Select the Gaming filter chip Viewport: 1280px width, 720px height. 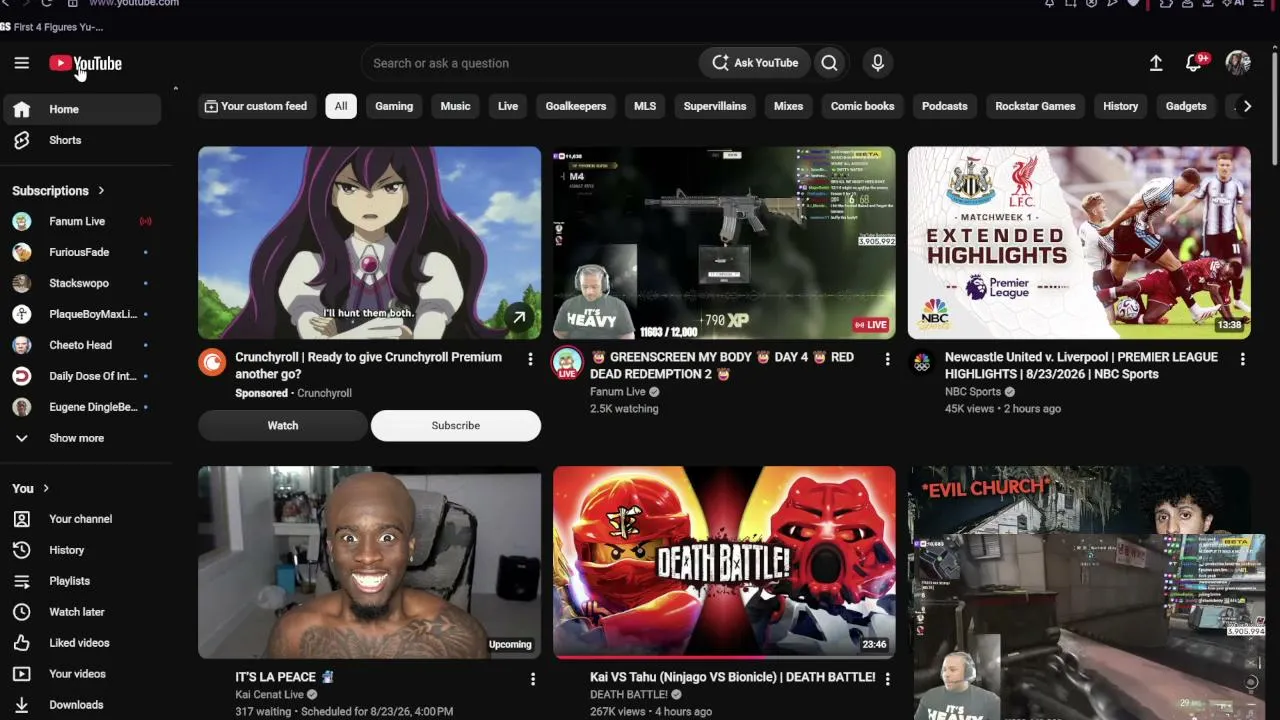394,106
